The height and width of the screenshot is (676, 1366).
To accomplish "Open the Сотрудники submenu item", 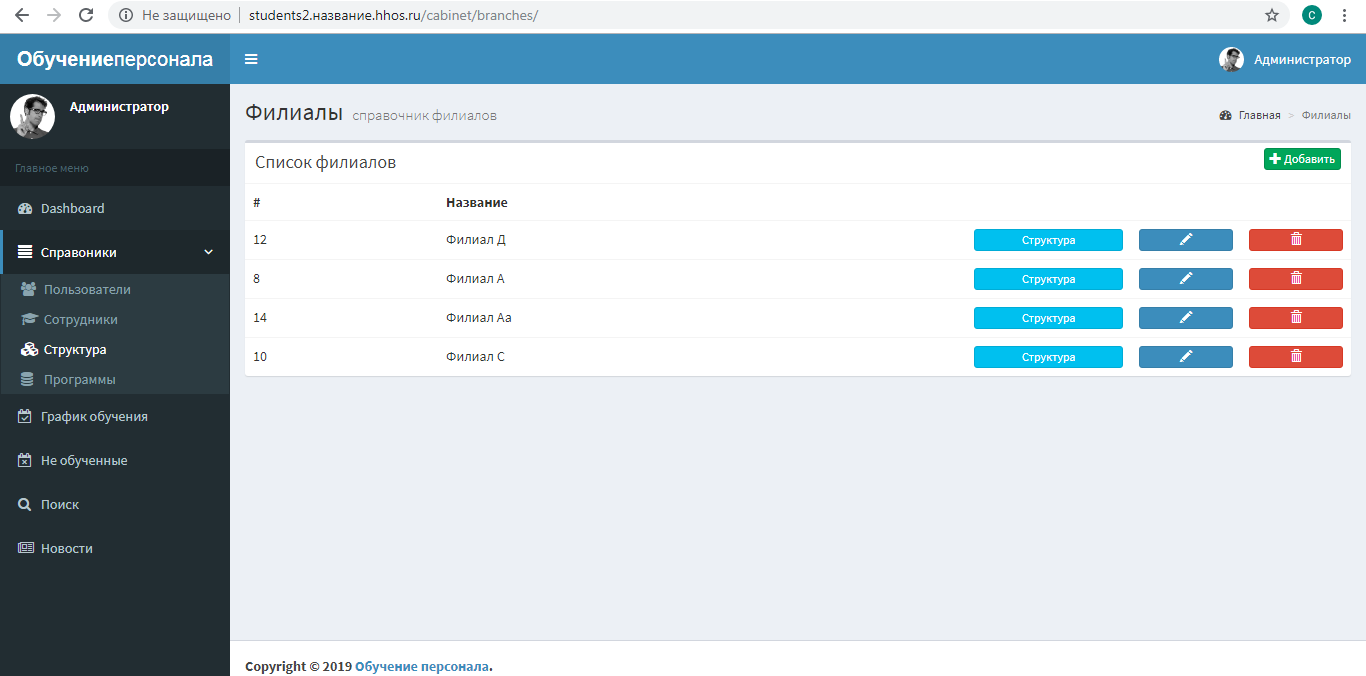I will pyautogui.click(x=115, y=320).
